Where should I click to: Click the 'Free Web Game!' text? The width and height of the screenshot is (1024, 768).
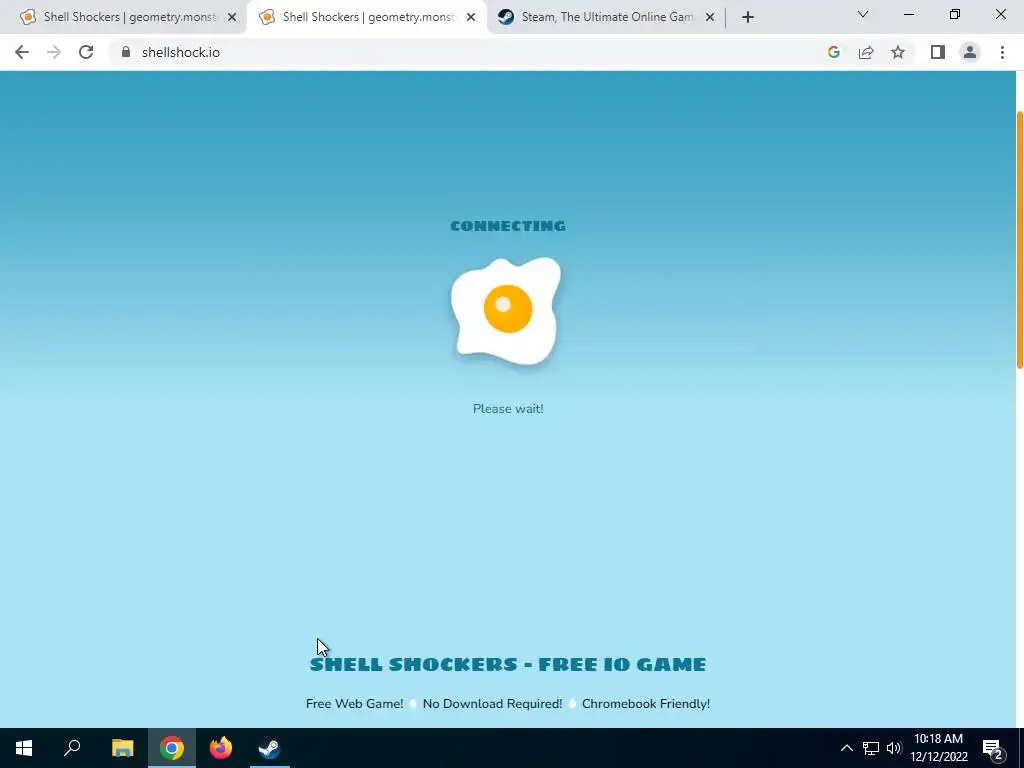point(355,703)
